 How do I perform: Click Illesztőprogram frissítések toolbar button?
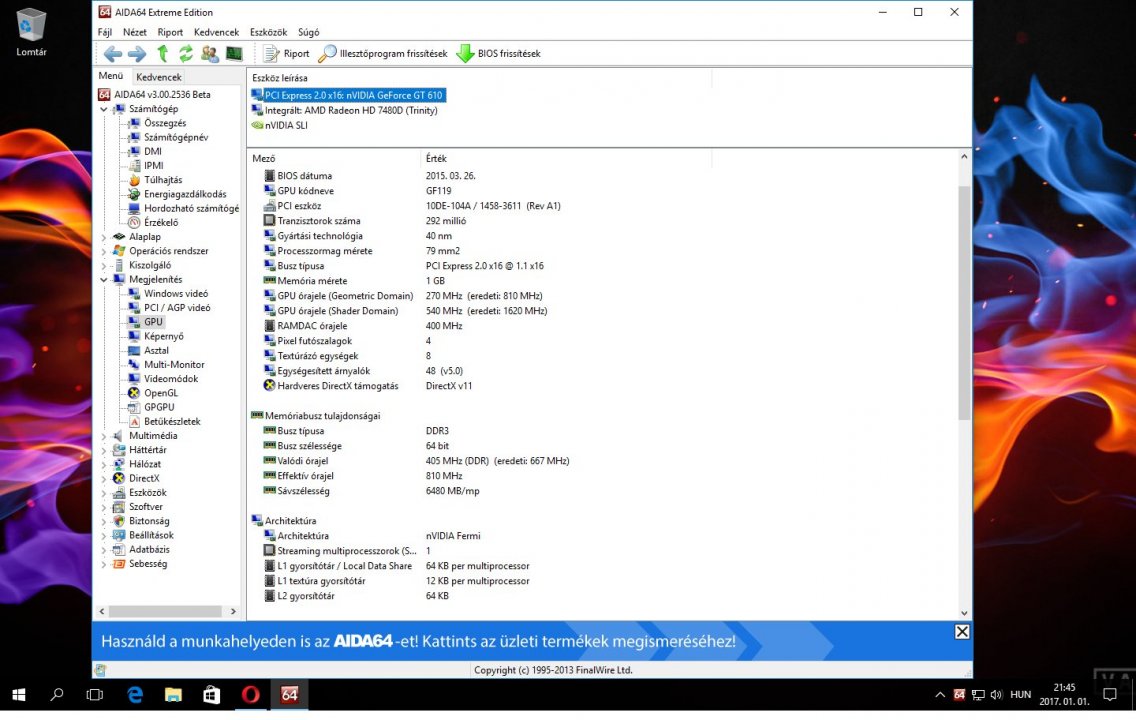click(x=383, y=54)
